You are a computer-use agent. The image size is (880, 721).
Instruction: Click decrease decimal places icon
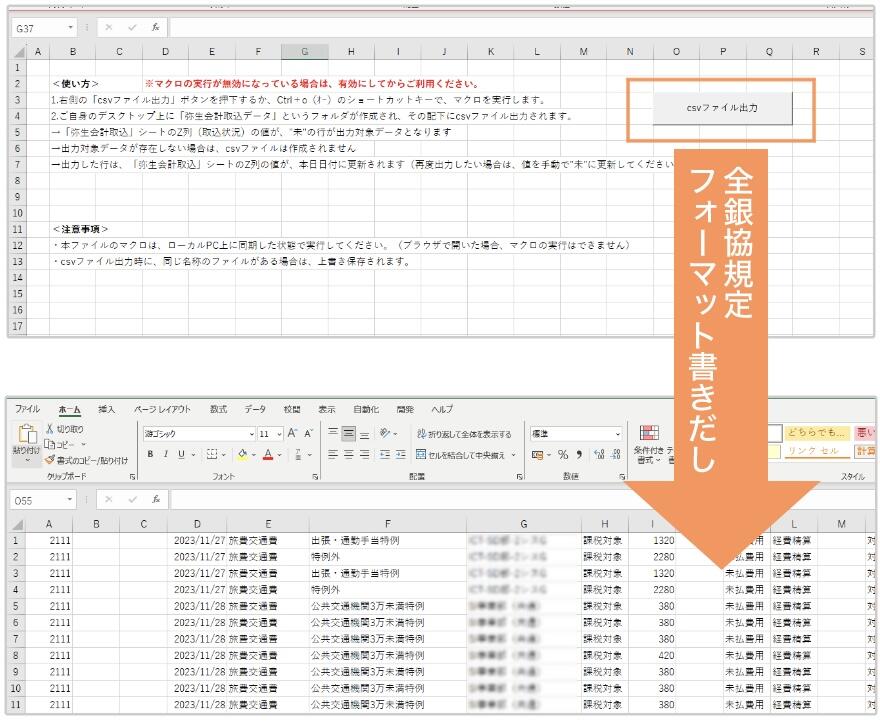616,455
